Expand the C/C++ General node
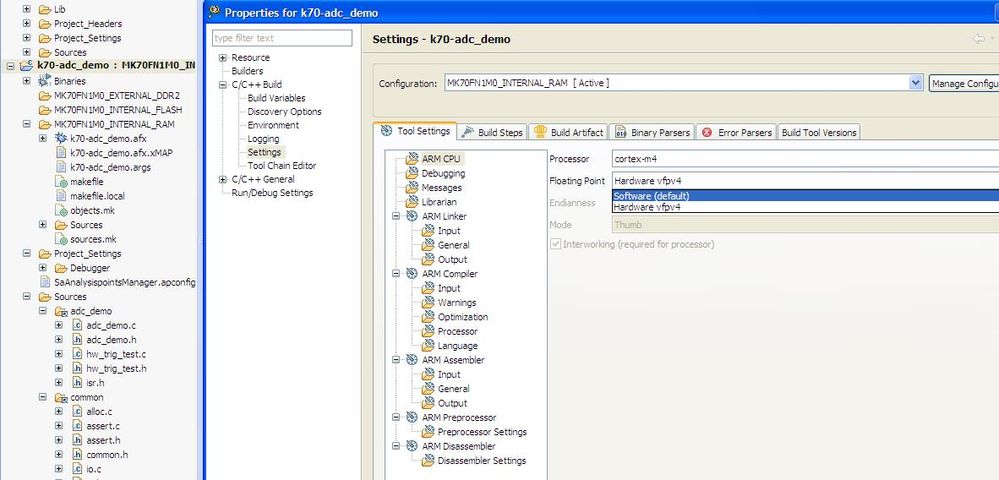 point(223,179)
